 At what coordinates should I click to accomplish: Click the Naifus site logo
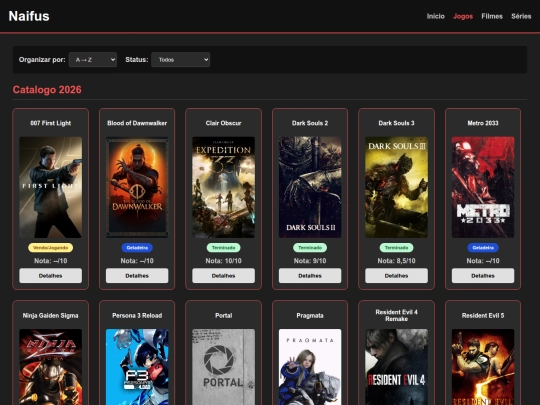29,16
